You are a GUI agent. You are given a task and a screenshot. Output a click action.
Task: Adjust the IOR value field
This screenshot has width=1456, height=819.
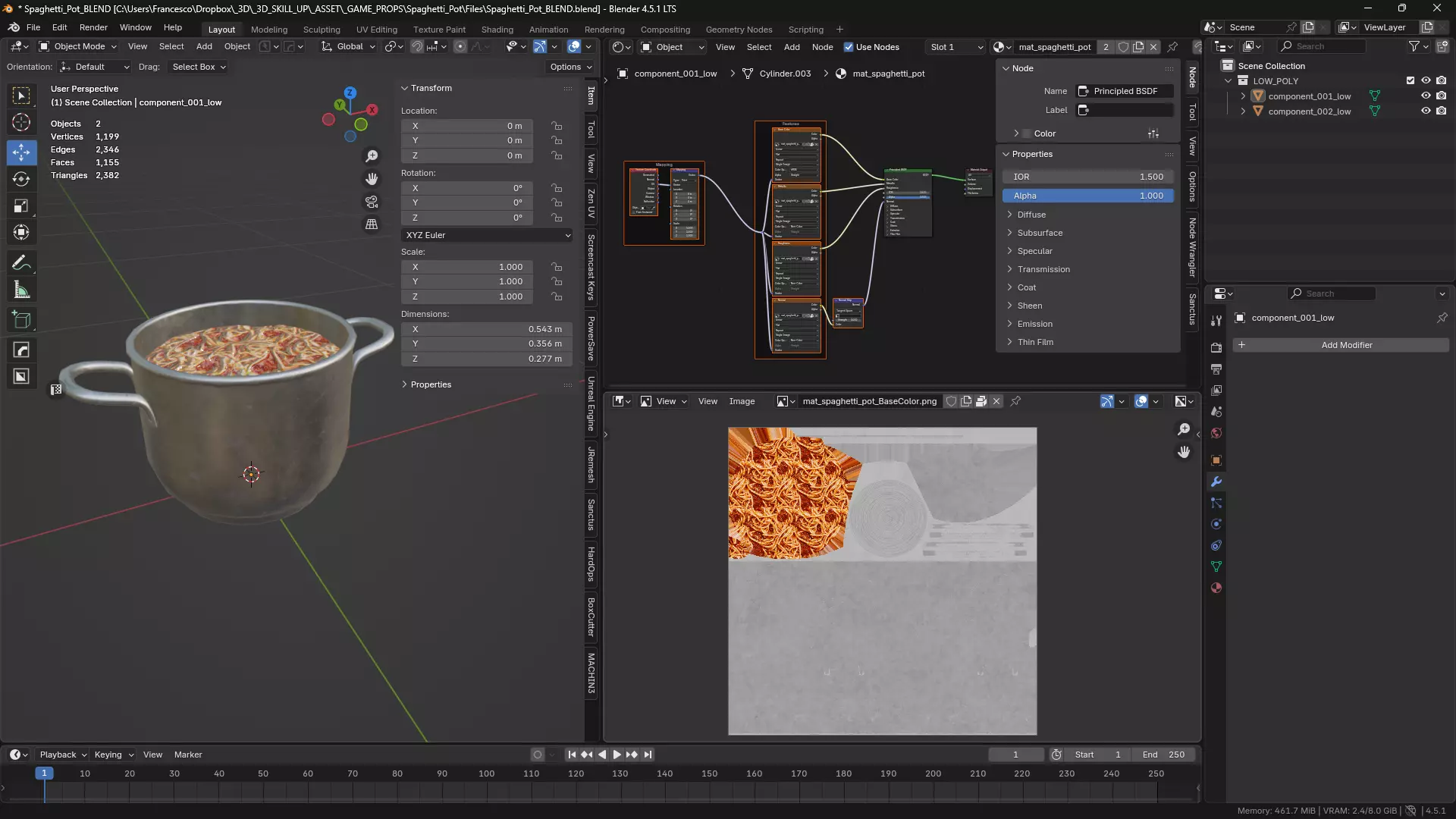pyautogui.click(x=1087, y=177)
